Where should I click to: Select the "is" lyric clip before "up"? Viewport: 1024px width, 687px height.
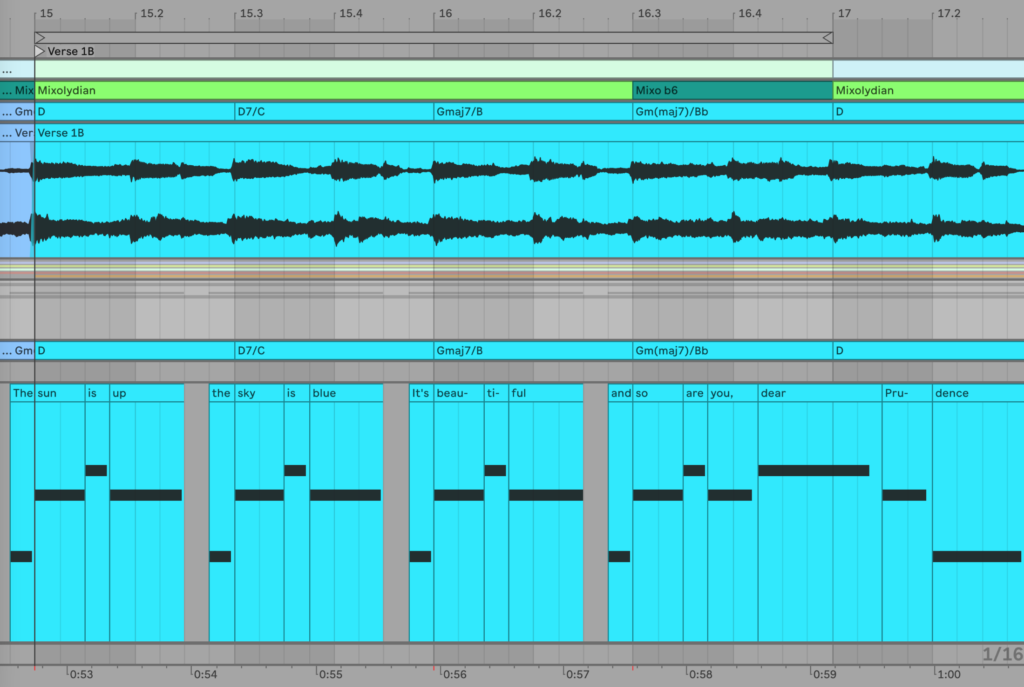tap(97, 393)
